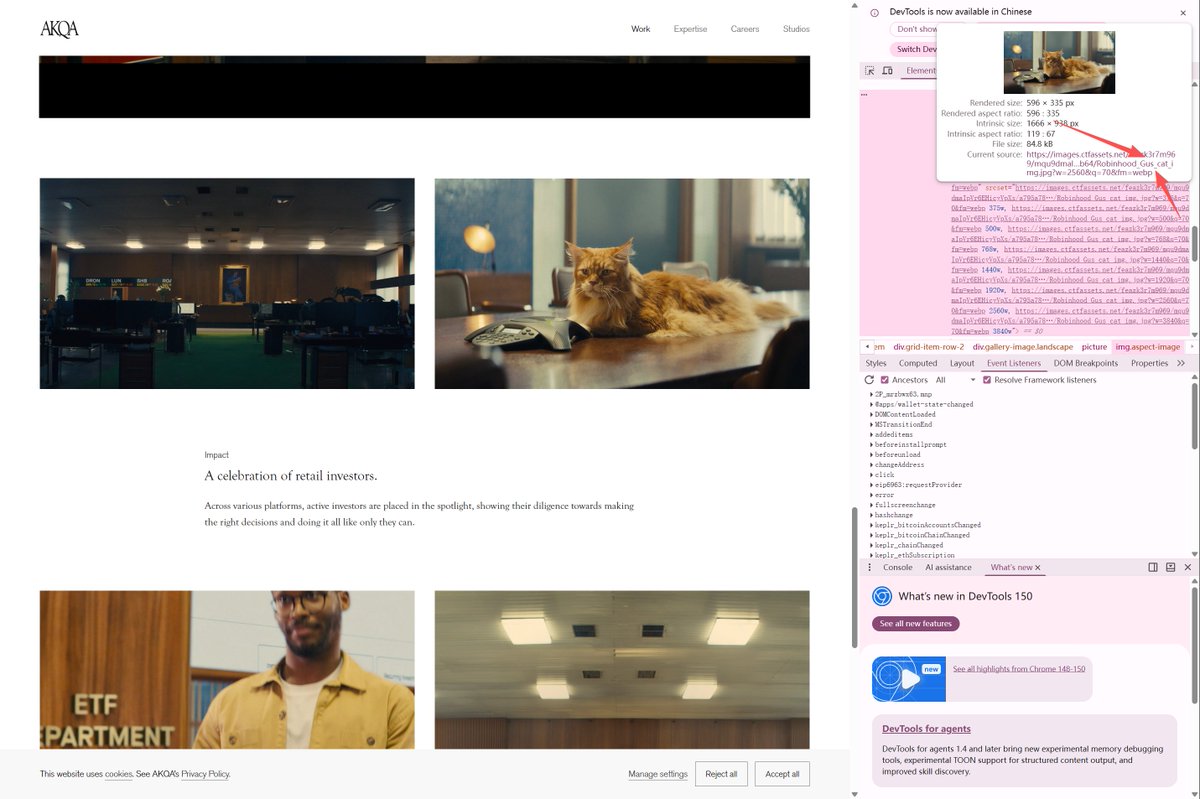1200x799 pixels.
Task: Click the Accept all cookies button
Action: pyautogui.click(x=782, y=774)
